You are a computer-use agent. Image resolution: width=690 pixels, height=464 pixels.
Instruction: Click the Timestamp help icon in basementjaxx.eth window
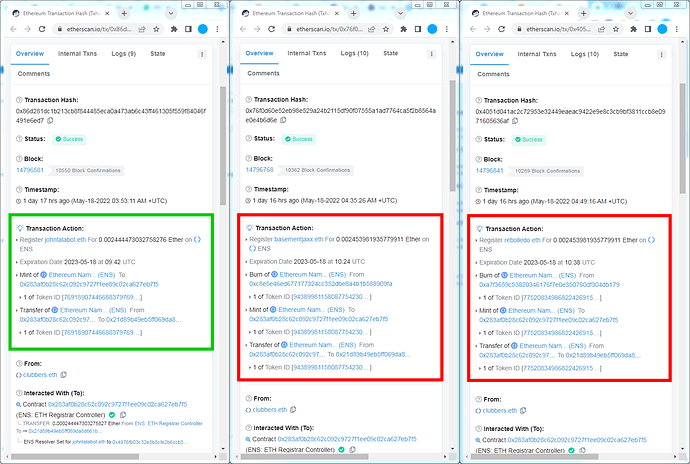248,189
